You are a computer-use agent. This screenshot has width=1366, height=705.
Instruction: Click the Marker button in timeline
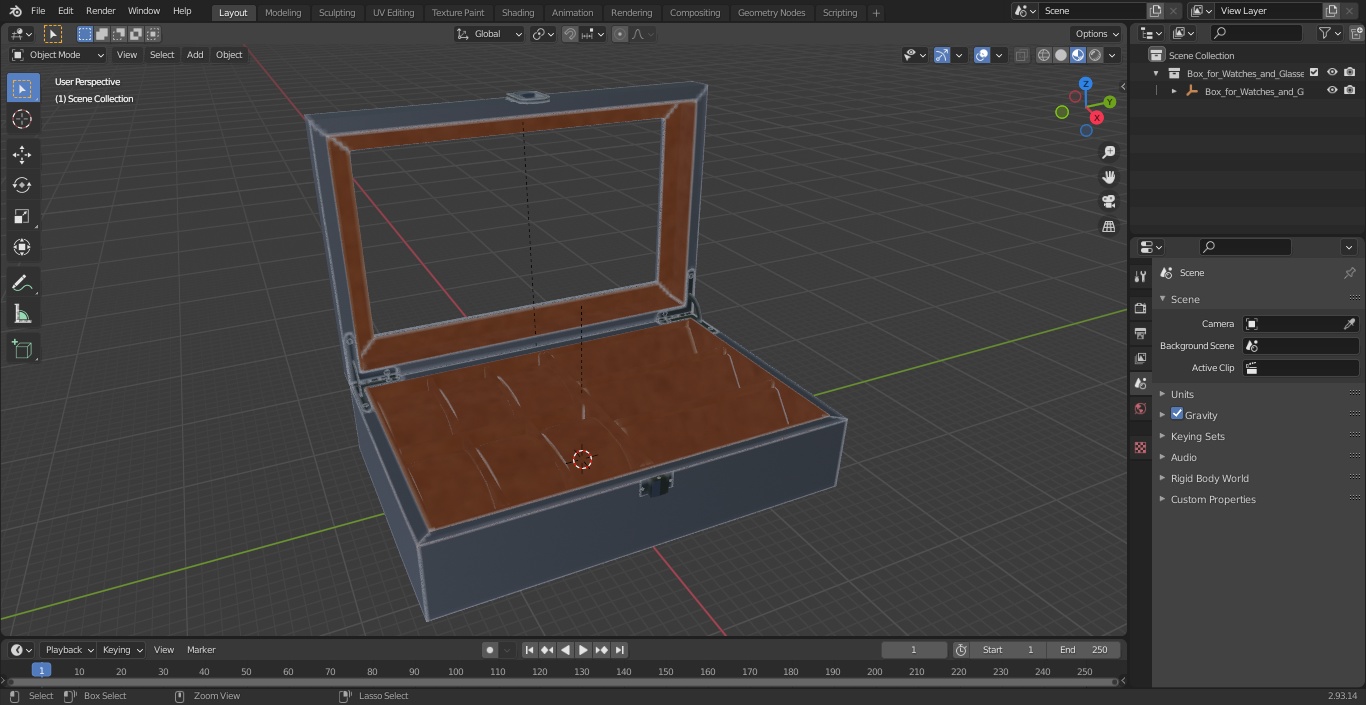pos(201,650)
